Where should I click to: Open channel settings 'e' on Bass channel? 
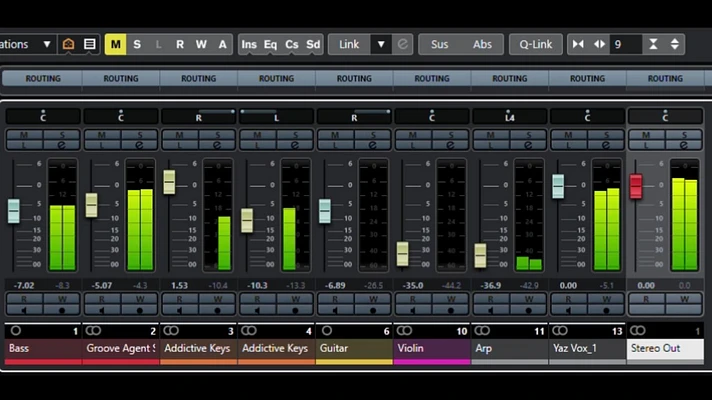[x=62, y=145]
